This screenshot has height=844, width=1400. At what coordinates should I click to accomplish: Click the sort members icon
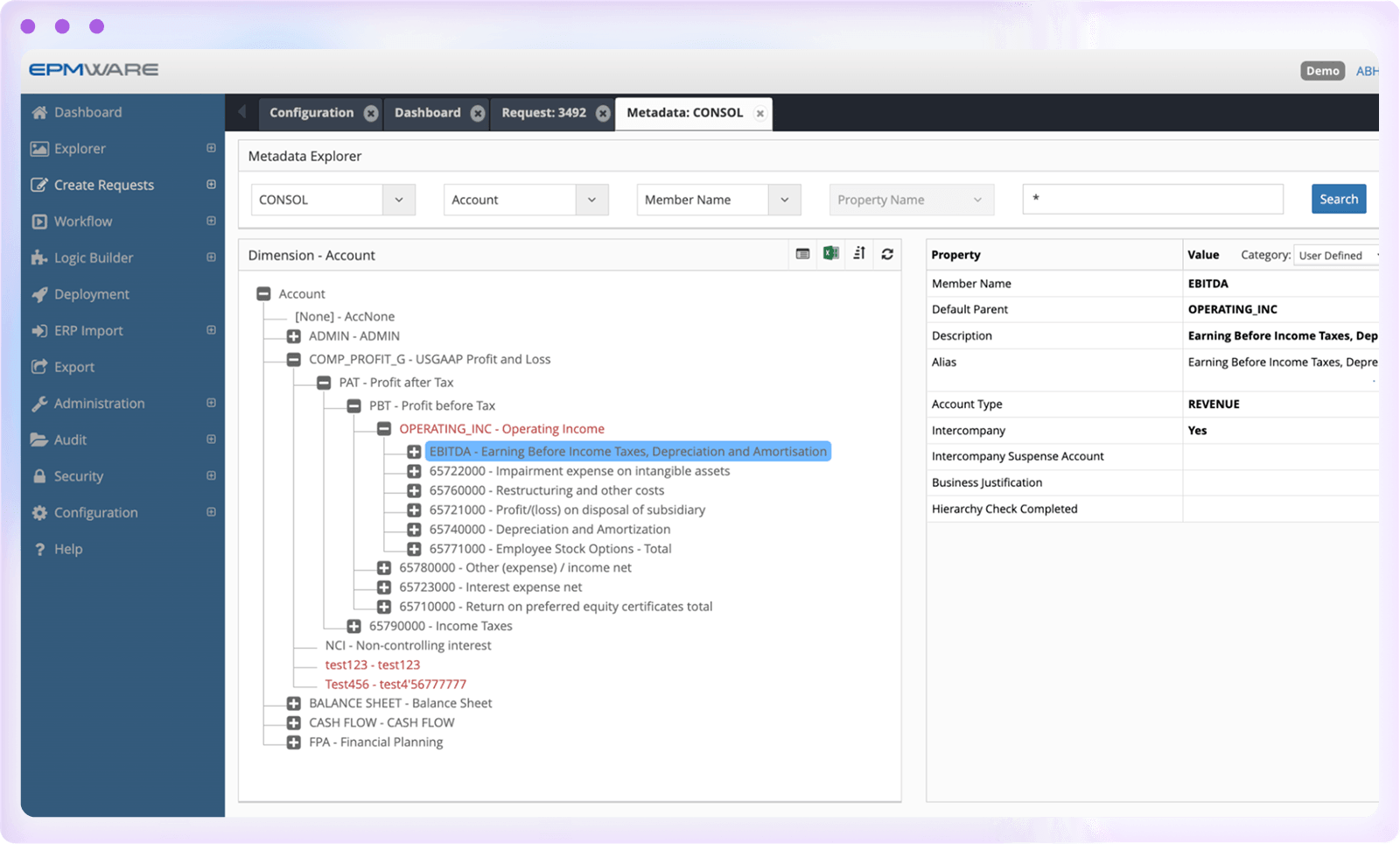pyautogui.click(x=859, y=254)
